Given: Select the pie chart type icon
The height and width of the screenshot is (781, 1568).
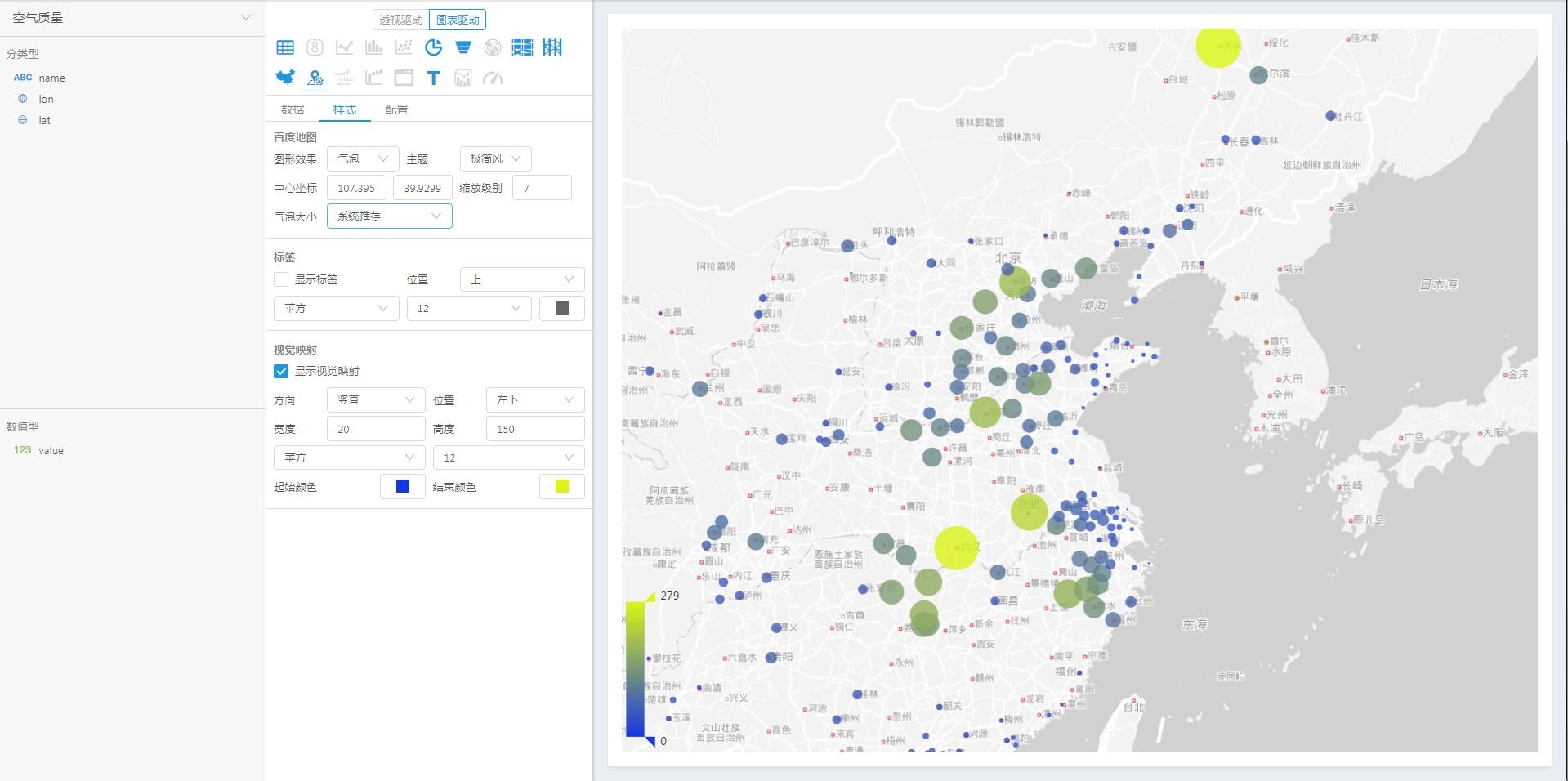Looking at the screenshot, I should (433, 47).
